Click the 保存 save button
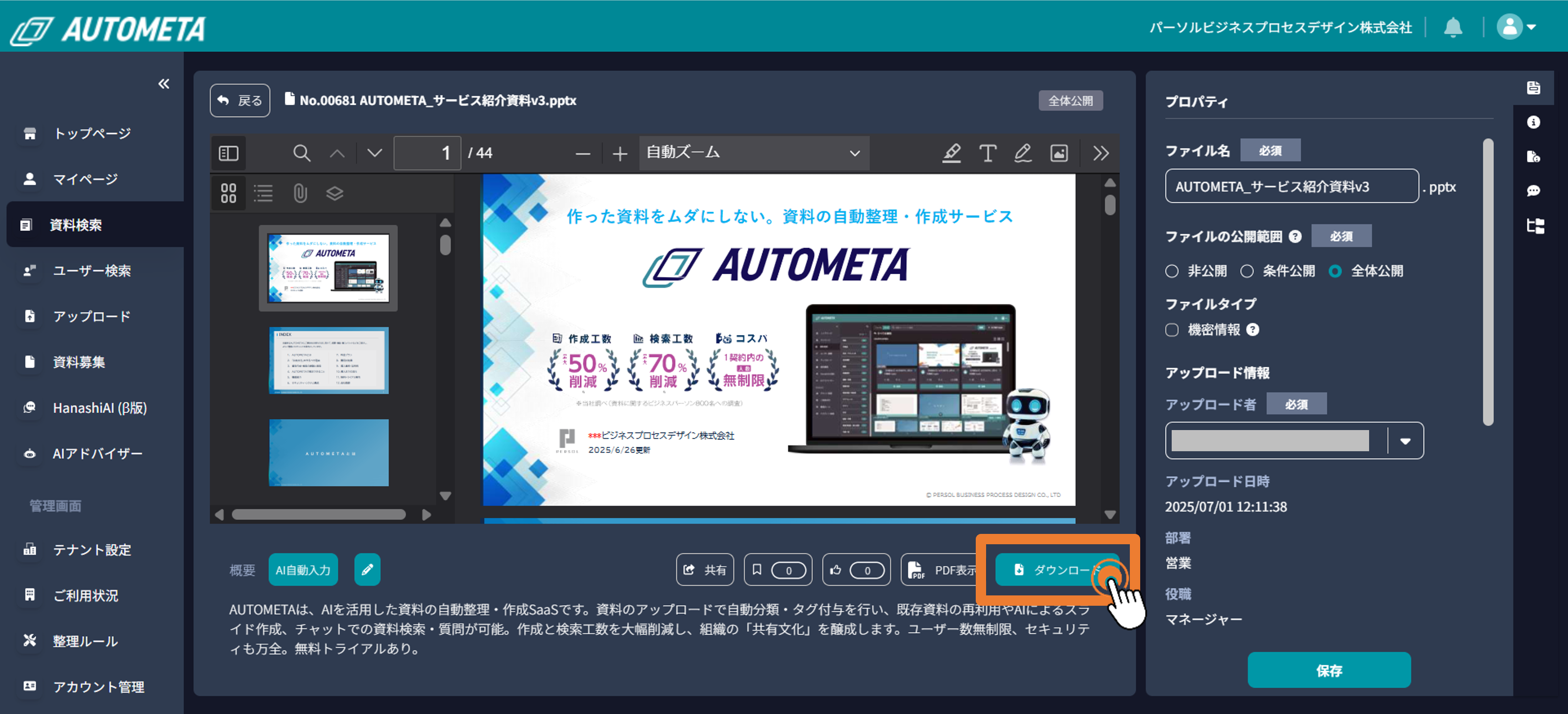This screenshot has height=714, width=1568. click(x=1329, y=670)
